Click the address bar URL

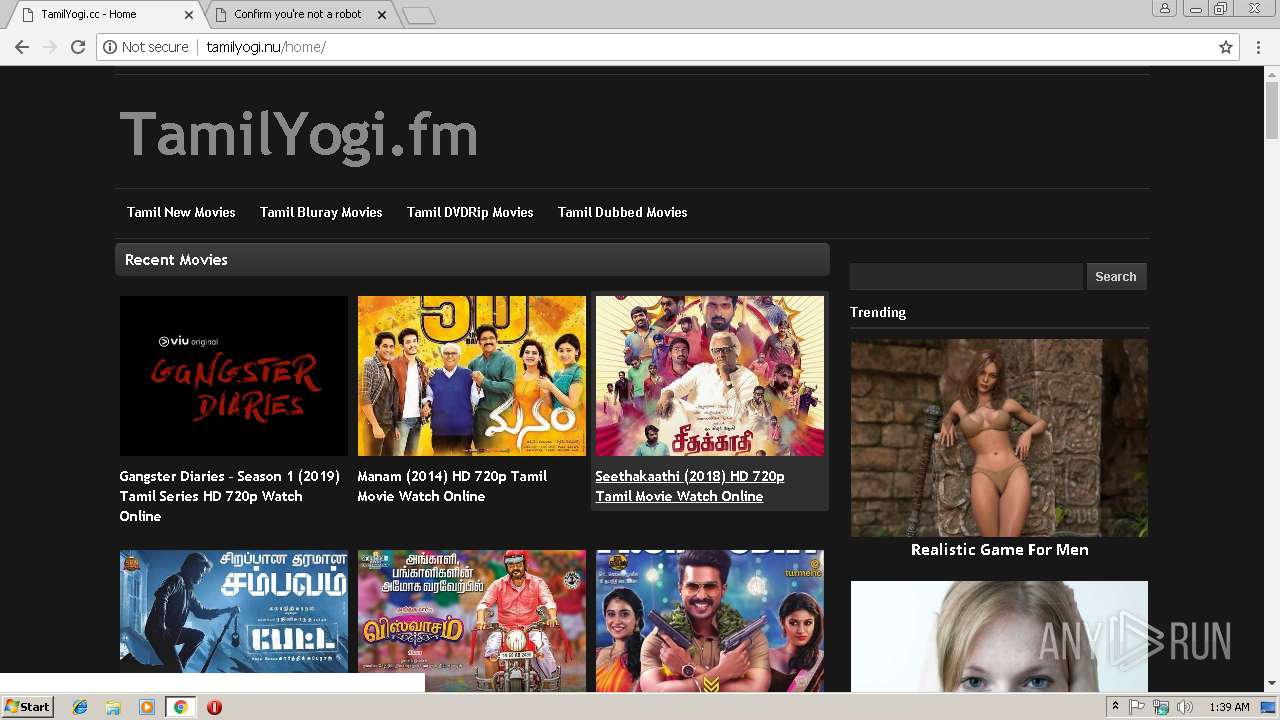coord(266,47)
